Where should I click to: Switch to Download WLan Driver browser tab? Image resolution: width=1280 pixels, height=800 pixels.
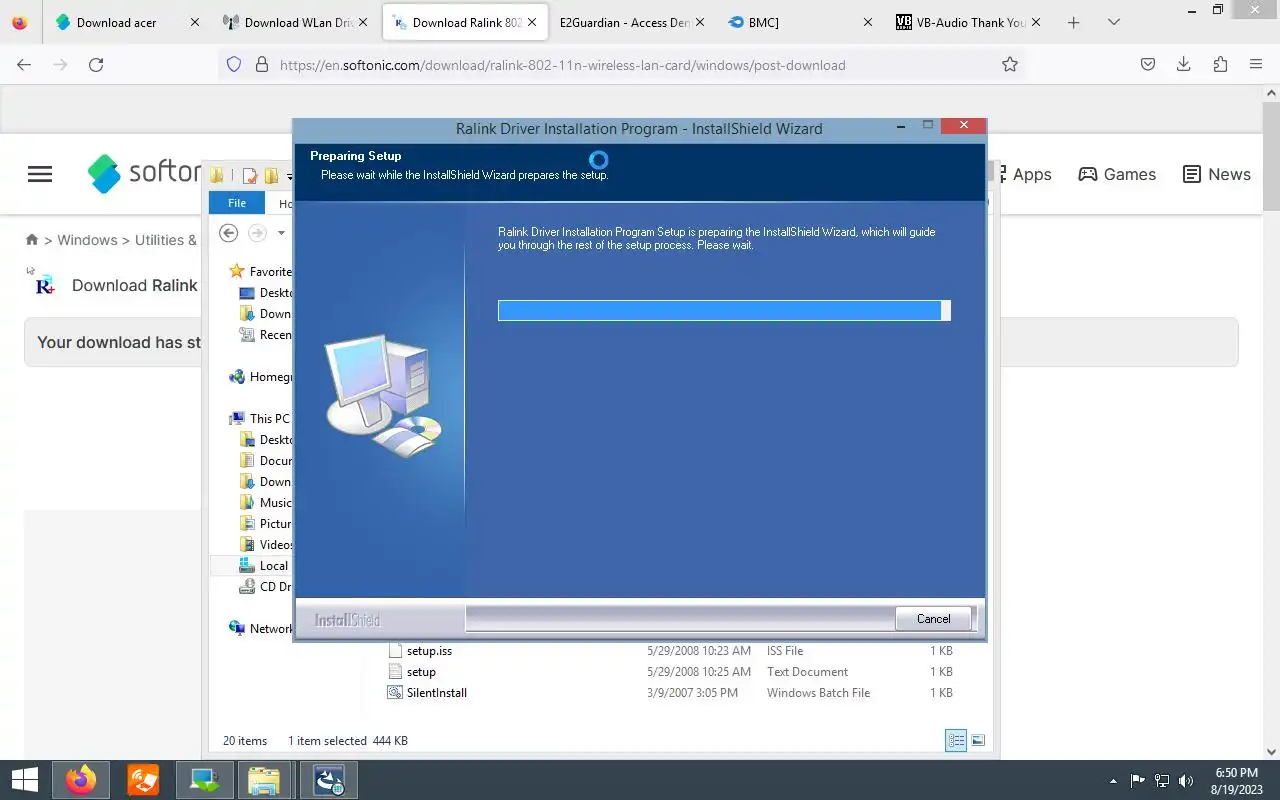[293, 23]
